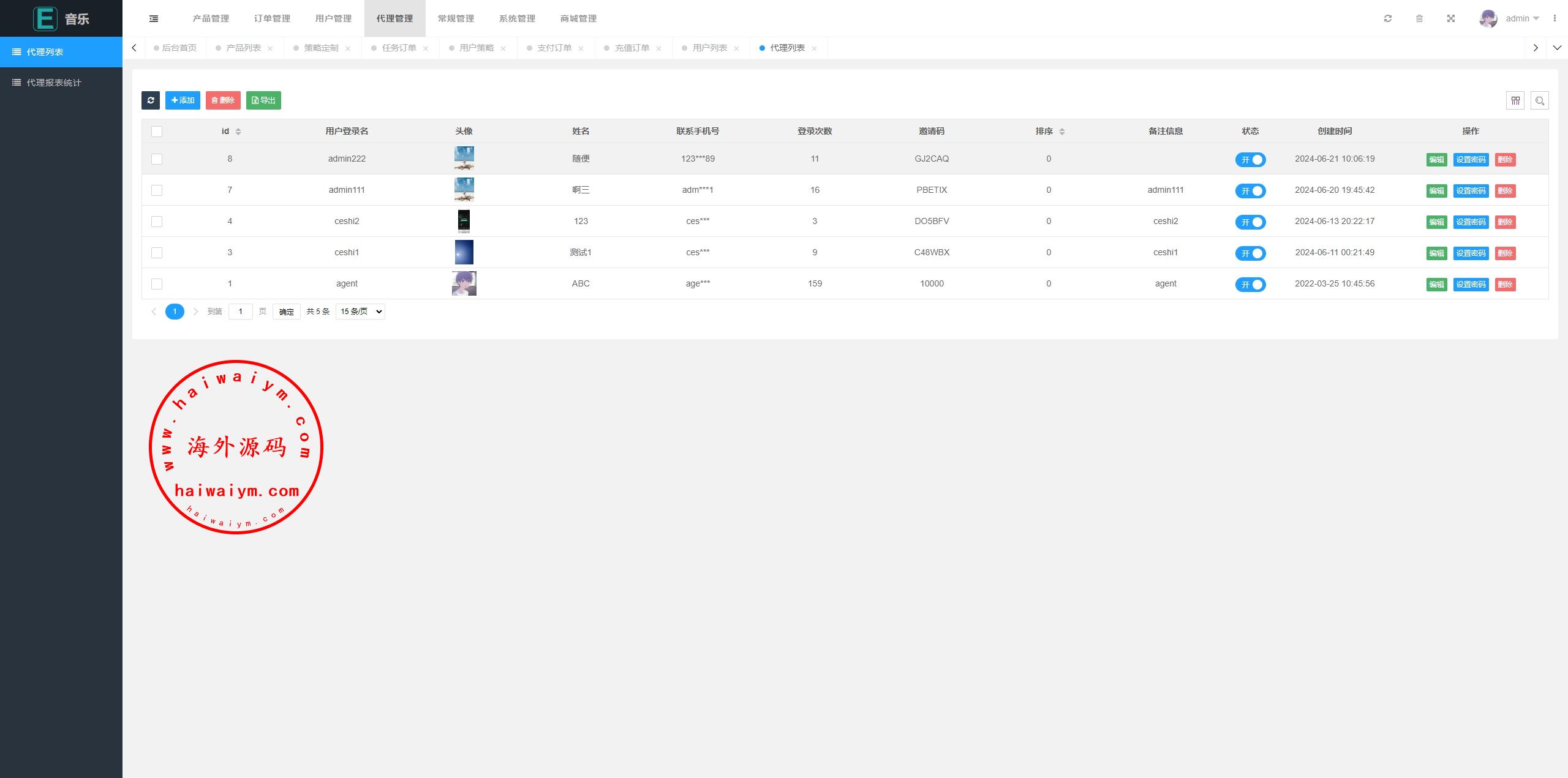Screen dimensions: 1568x778
Task: Click the page number jump input field
Action: pyautogui.click(x=240, y=312)
